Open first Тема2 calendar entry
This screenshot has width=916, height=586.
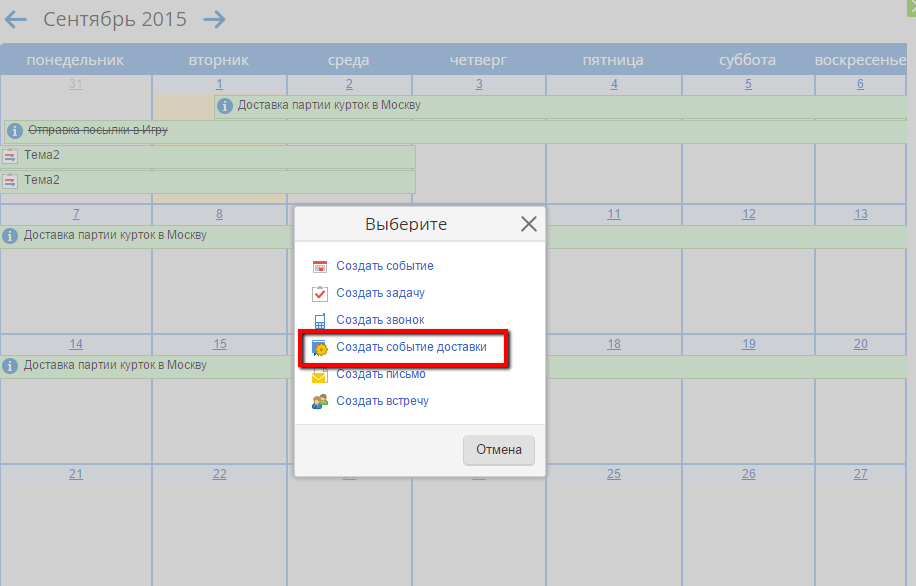tap(42, 156)
